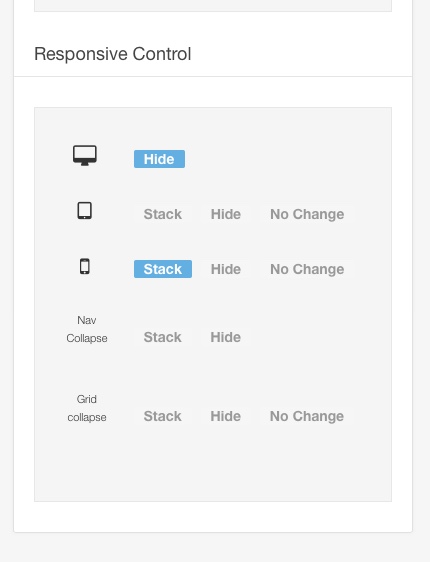The width and height of the screenshot is (430, 562).
Task: Choose No Change for tablet
Action: click(x=307, y=214)
